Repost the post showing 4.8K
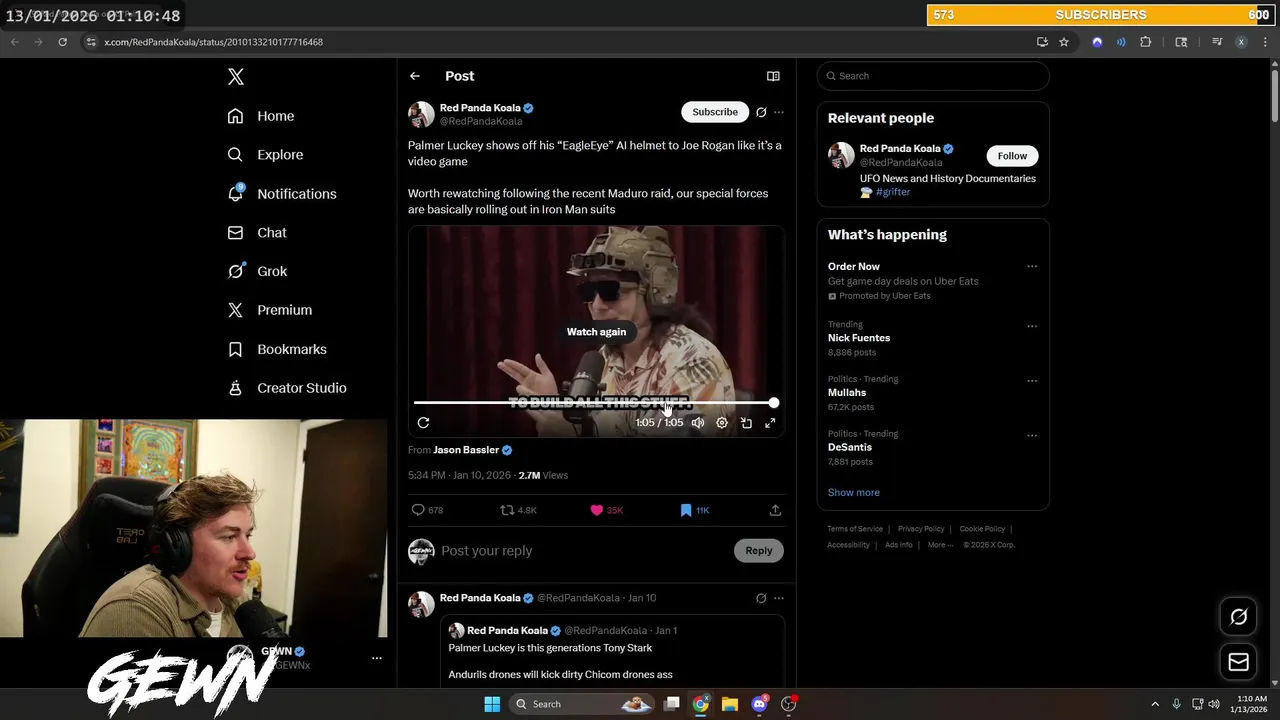Image resolution: width=1280 pixels, height=720 pixels. (x=518, y=510)
